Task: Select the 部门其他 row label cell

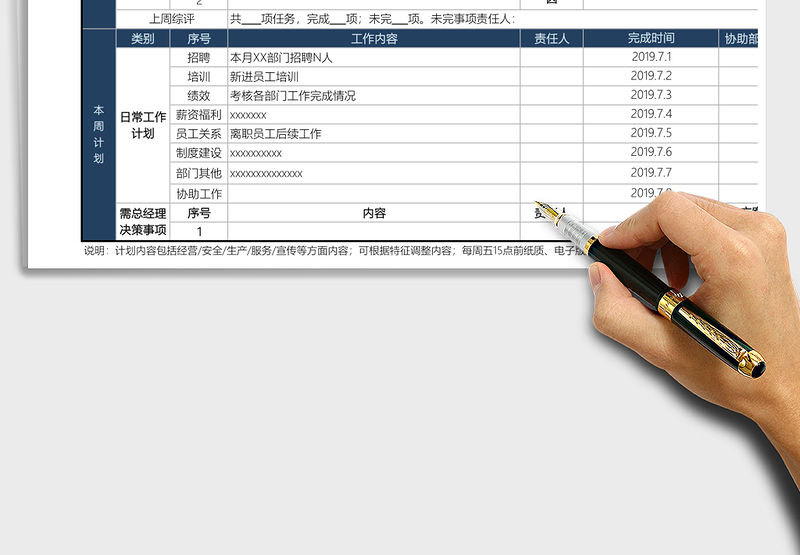Action: [x=198, y=173]
